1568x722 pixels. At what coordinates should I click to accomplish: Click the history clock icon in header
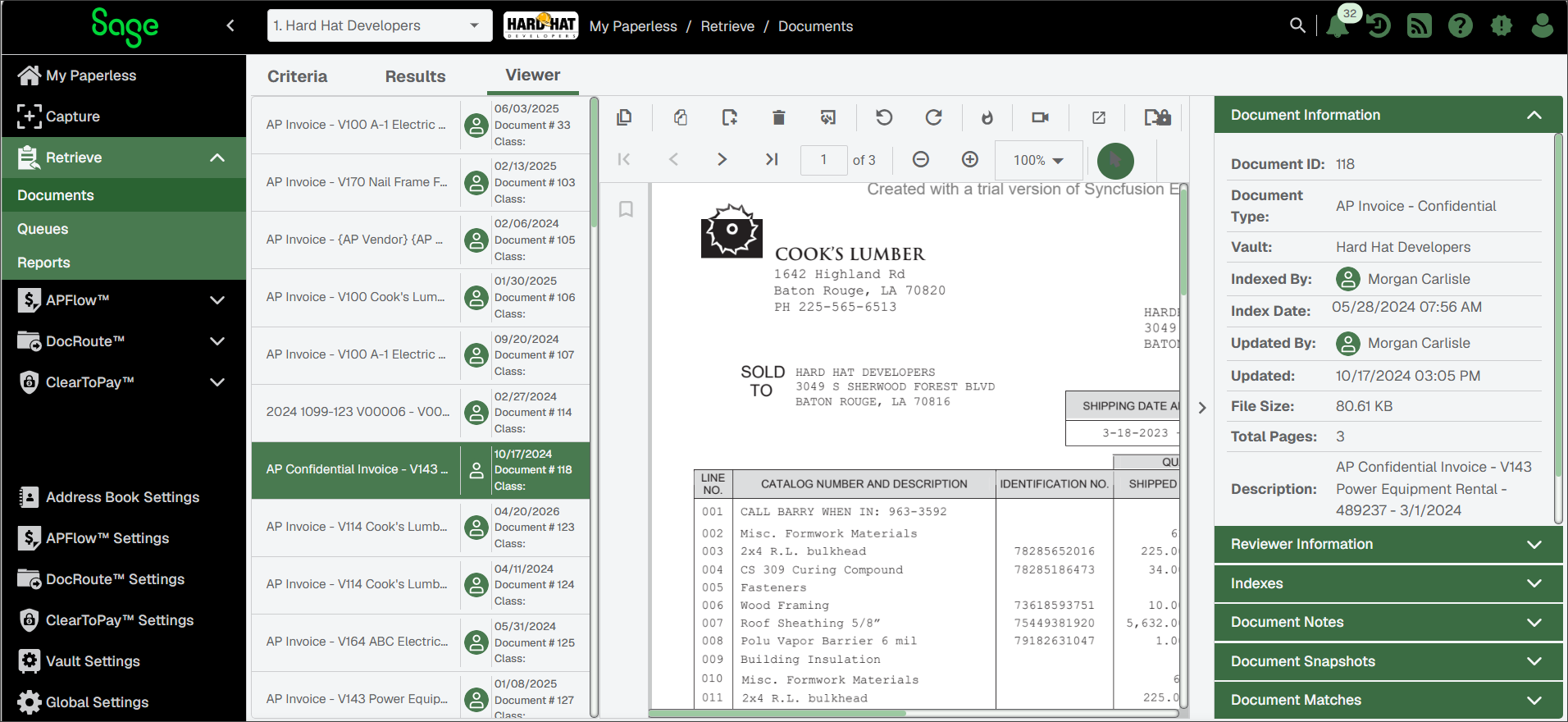click(x=1379, y=25)
